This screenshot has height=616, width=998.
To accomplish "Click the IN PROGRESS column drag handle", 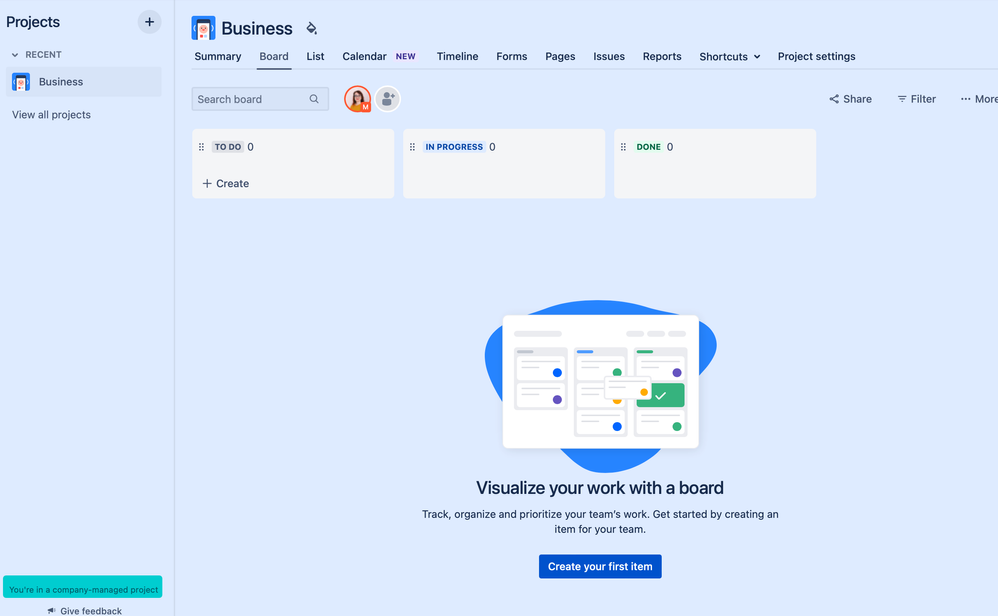I will coord(412,147).
